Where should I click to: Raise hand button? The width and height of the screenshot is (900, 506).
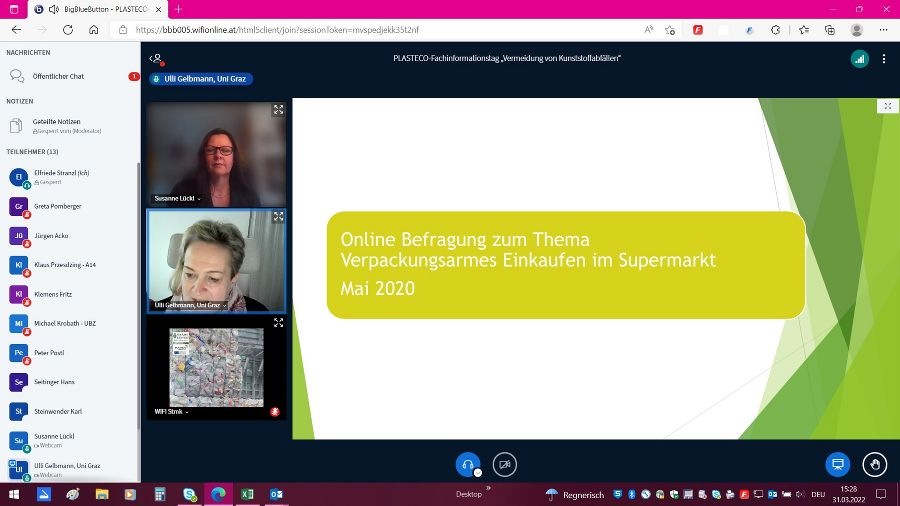[x=875, y=464]
